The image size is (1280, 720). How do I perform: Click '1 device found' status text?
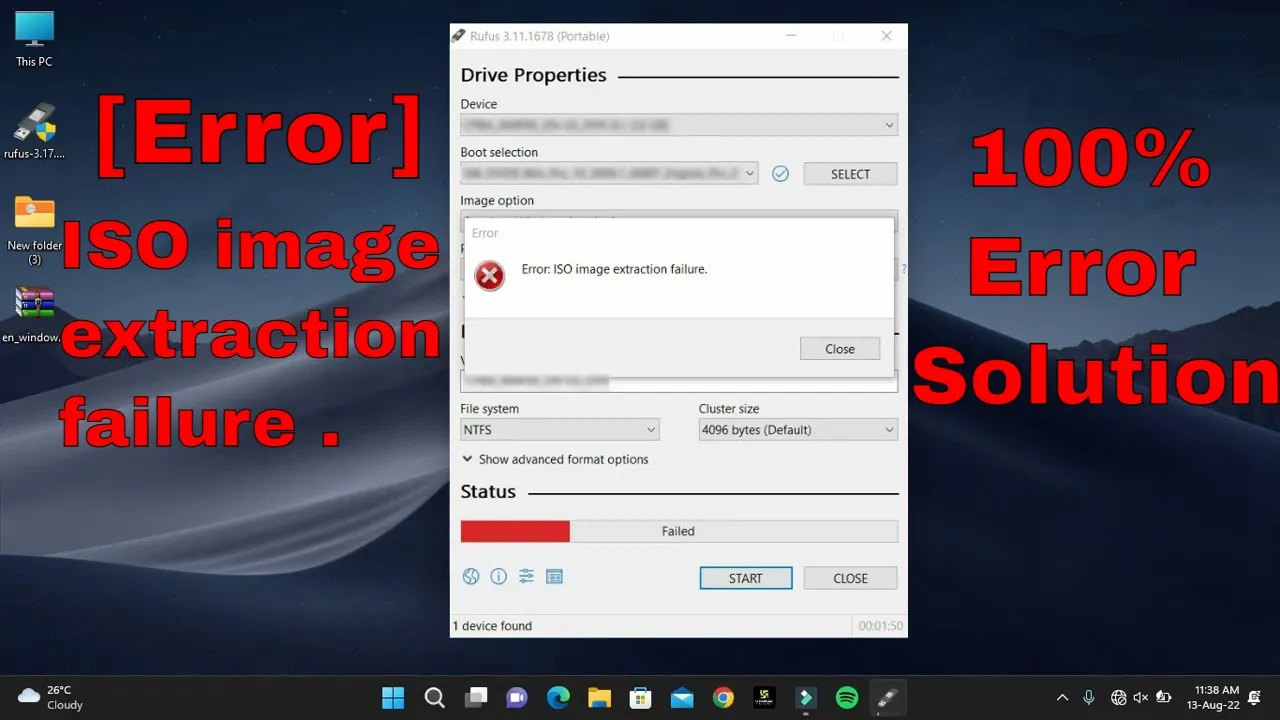pos(492,626)
